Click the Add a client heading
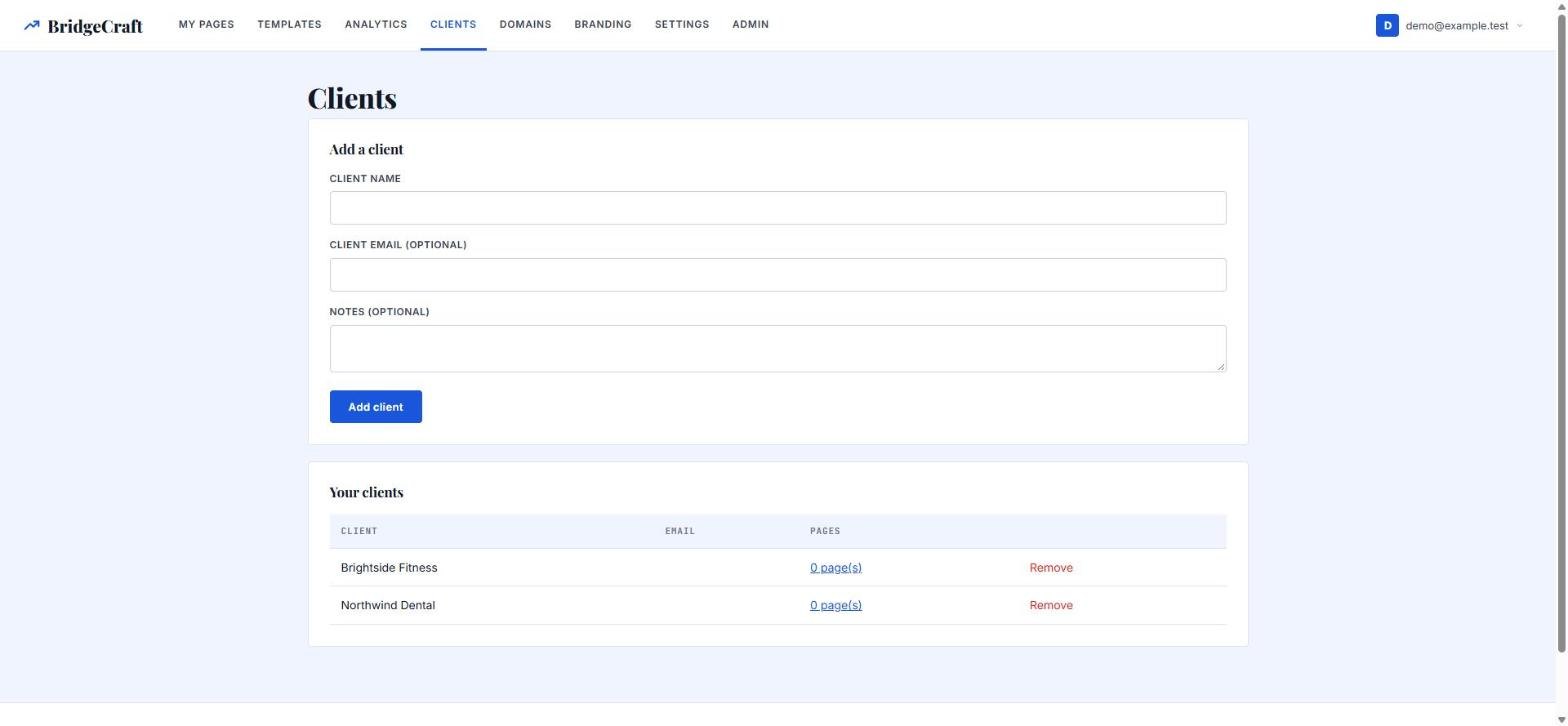This screenshot has height=726, width=1568. pos(366,149)
